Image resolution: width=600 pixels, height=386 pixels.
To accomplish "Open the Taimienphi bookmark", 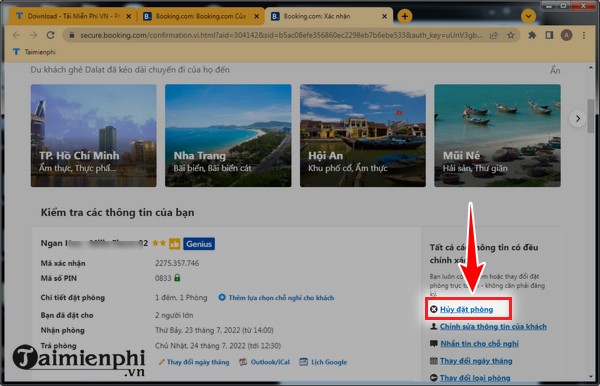I will click(34, 52).
